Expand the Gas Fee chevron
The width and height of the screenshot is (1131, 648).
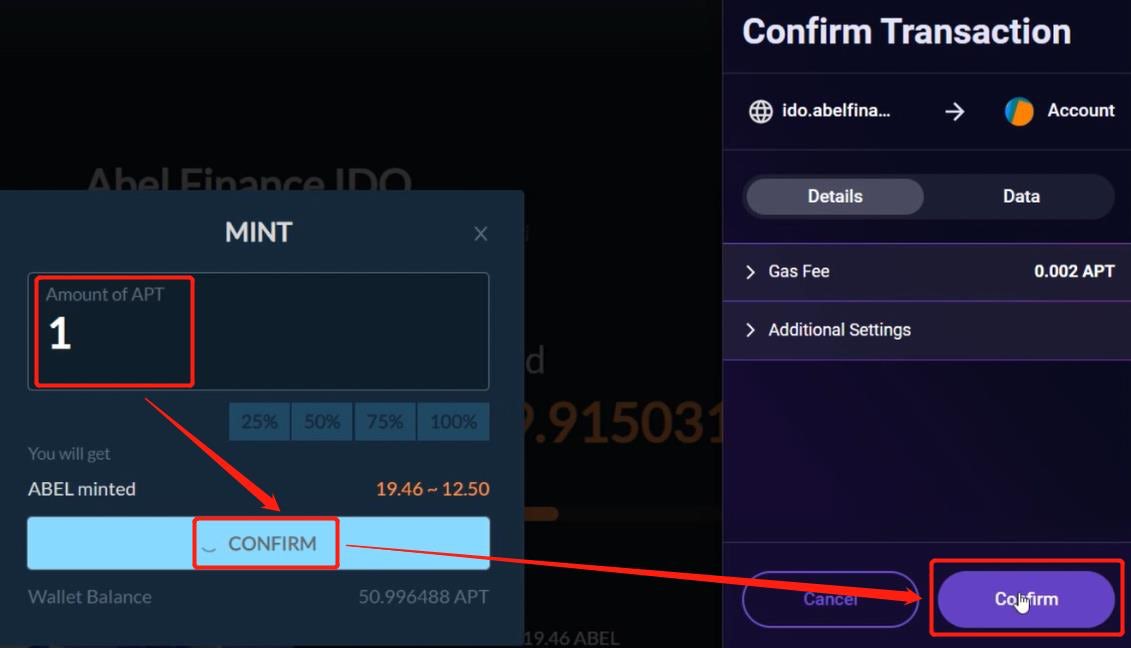(751, 272)
